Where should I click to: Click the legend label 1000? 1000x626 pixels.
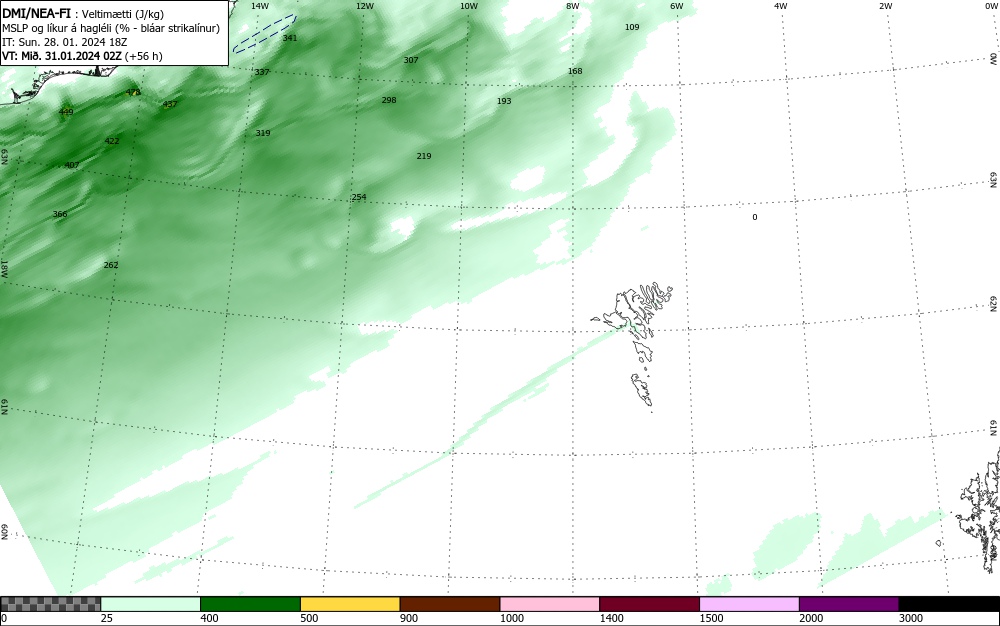click(x=511, y=618)
